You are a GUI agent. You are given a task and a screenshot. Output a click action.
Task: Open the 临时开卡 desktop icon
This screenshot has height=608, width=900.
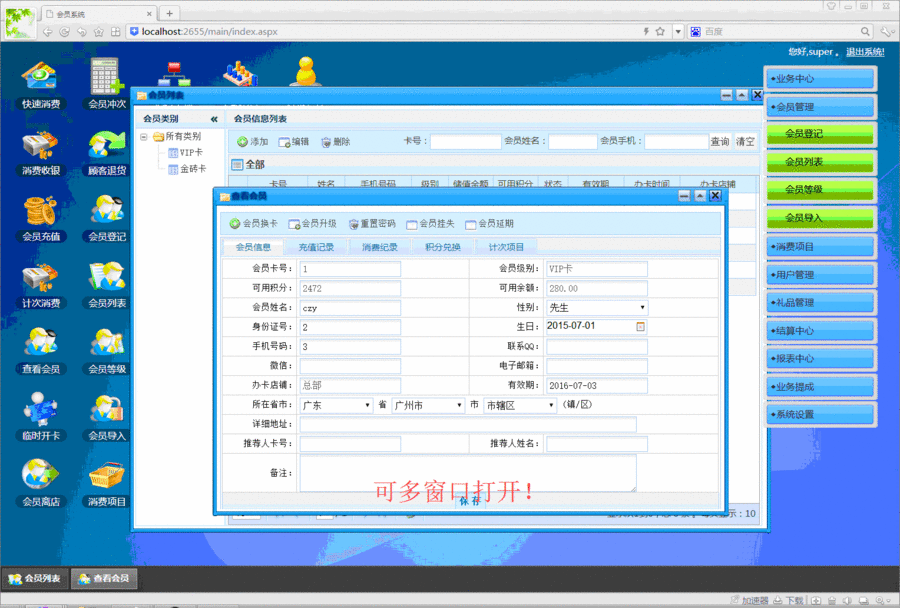[x=40, y=417]
